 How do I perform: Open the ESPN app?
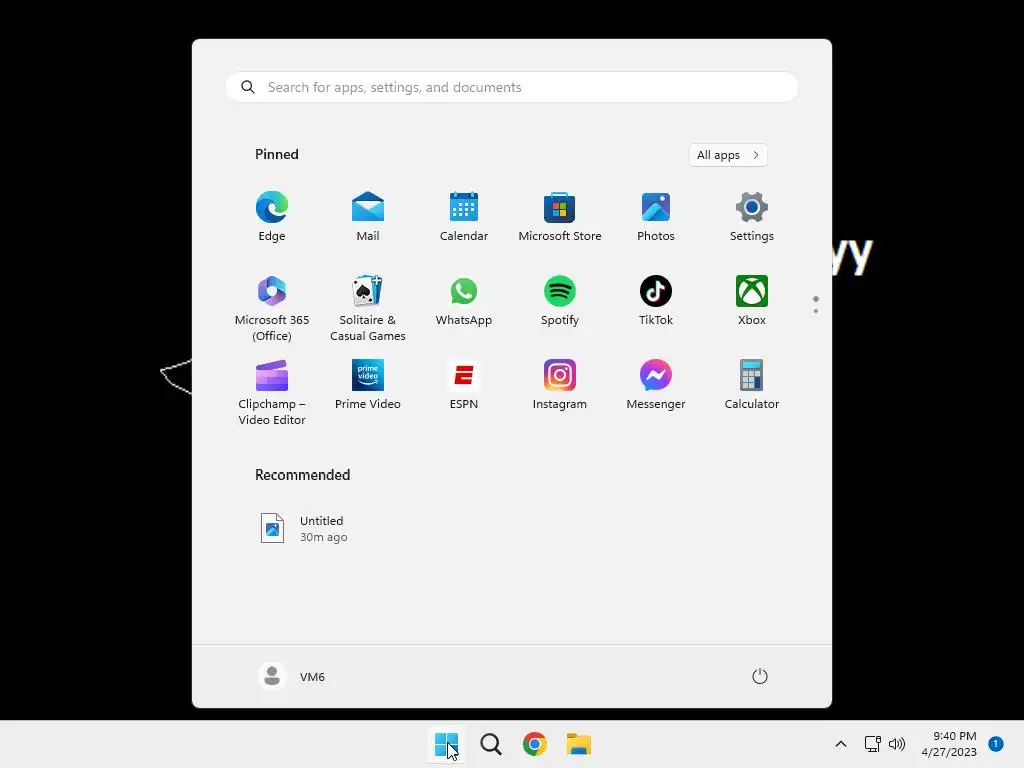click(464, 385)
